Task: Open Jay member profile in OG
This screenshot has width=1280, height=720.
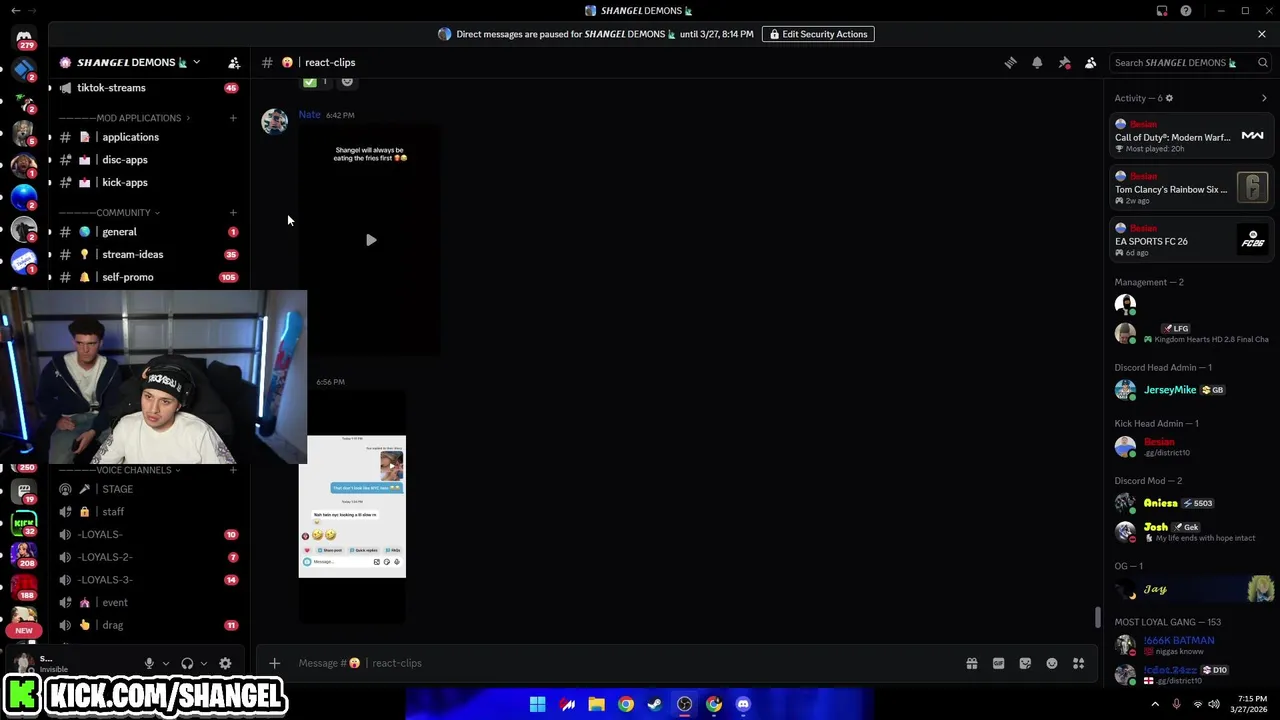Action: 1191,589
